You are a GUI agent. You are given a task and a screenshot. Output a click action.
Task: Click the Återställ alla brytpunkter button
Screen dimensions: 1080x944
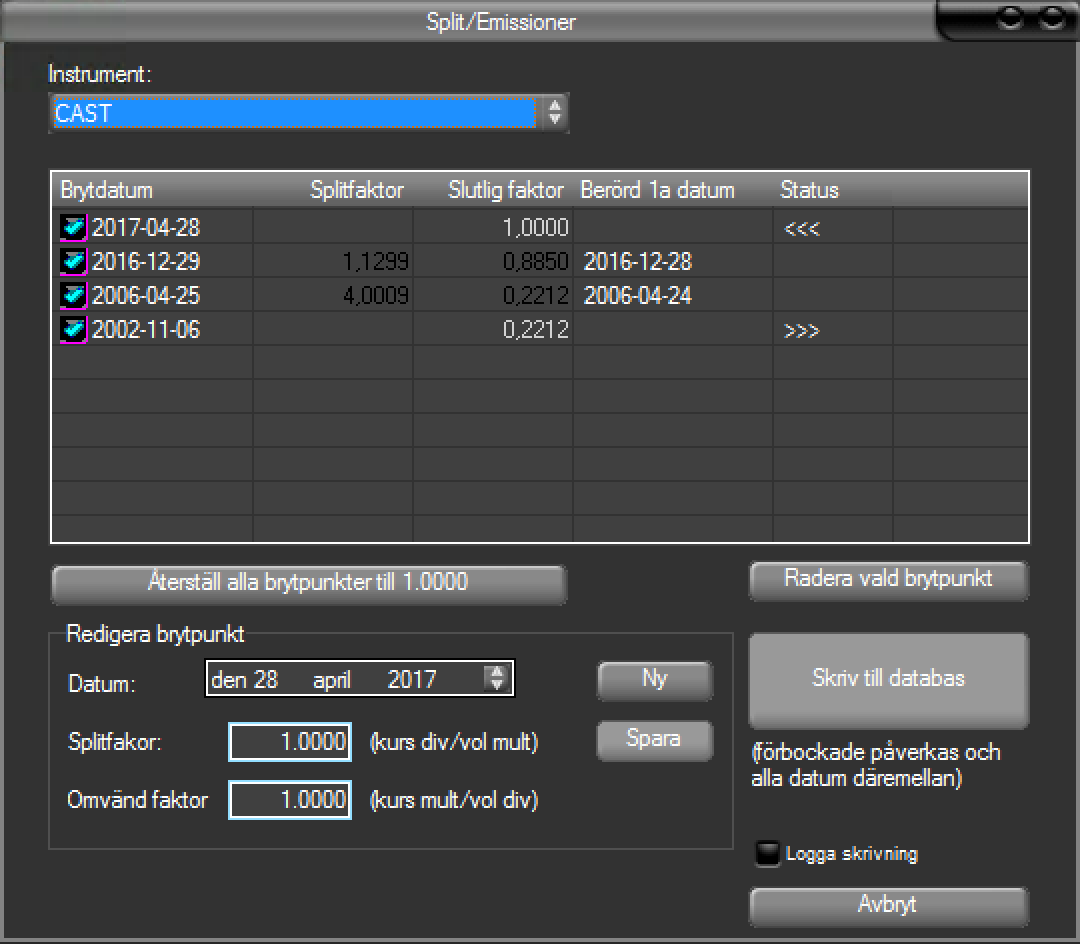pos(308,583)
